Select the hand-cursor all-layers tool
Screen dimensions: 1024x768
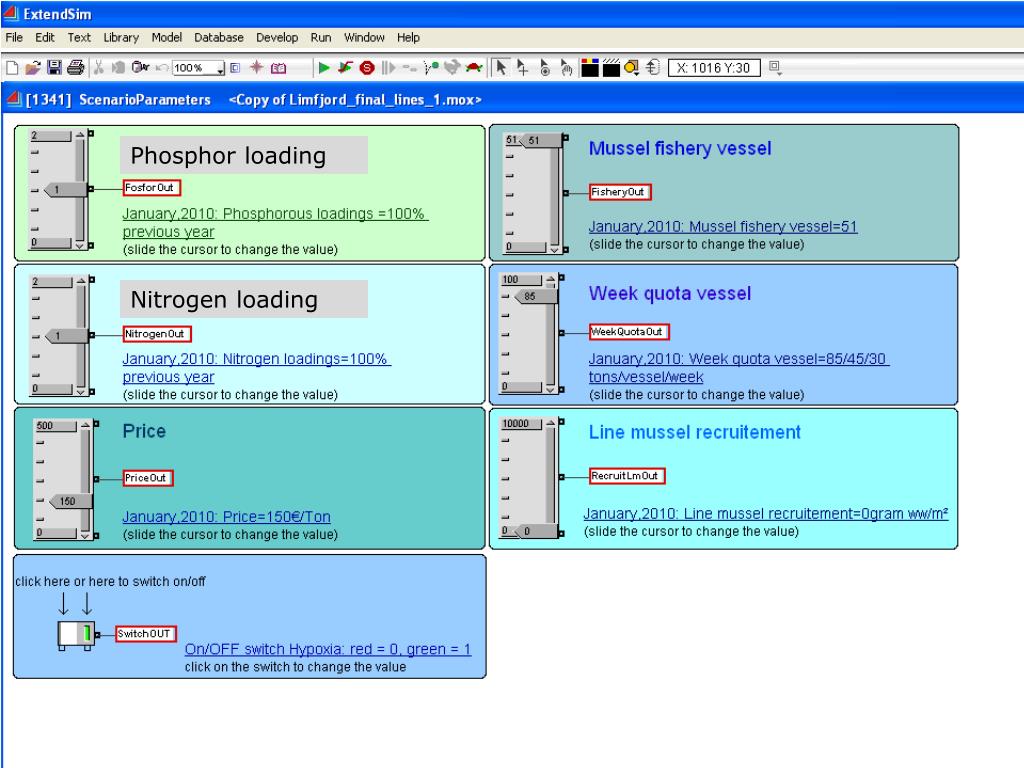(x=566, y=67)
